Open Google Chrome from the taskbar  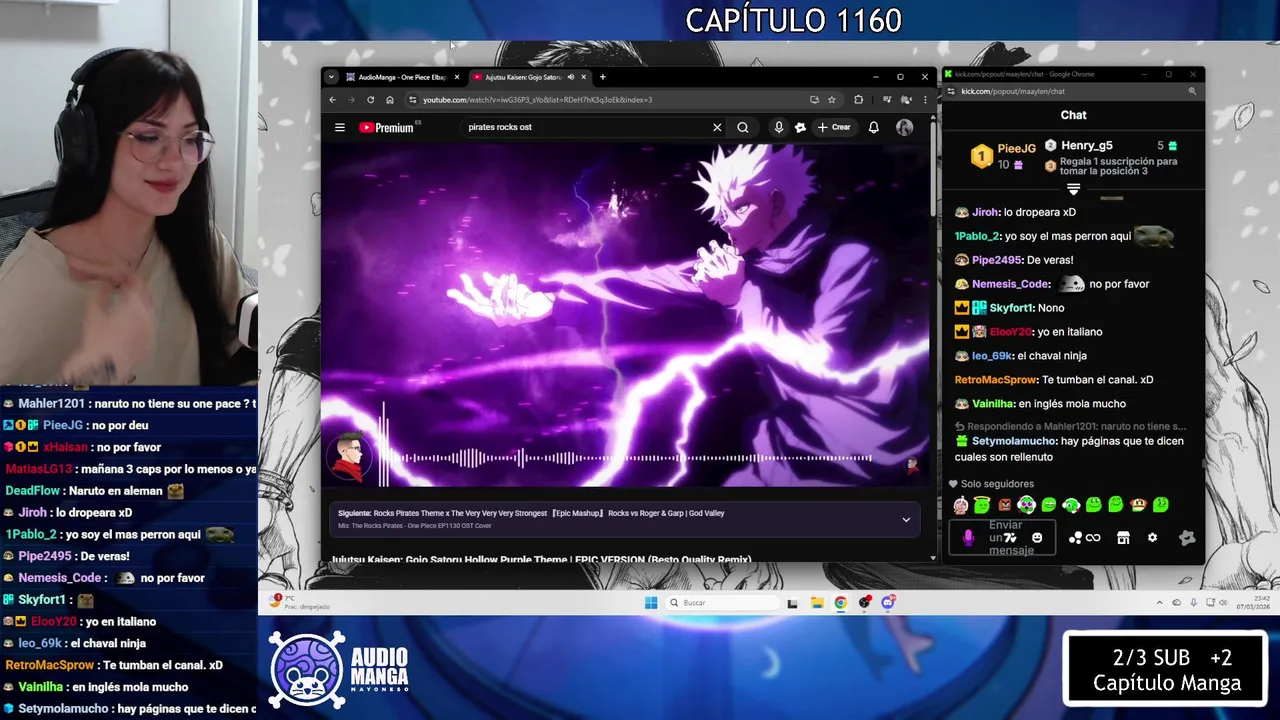pos(840,602)
